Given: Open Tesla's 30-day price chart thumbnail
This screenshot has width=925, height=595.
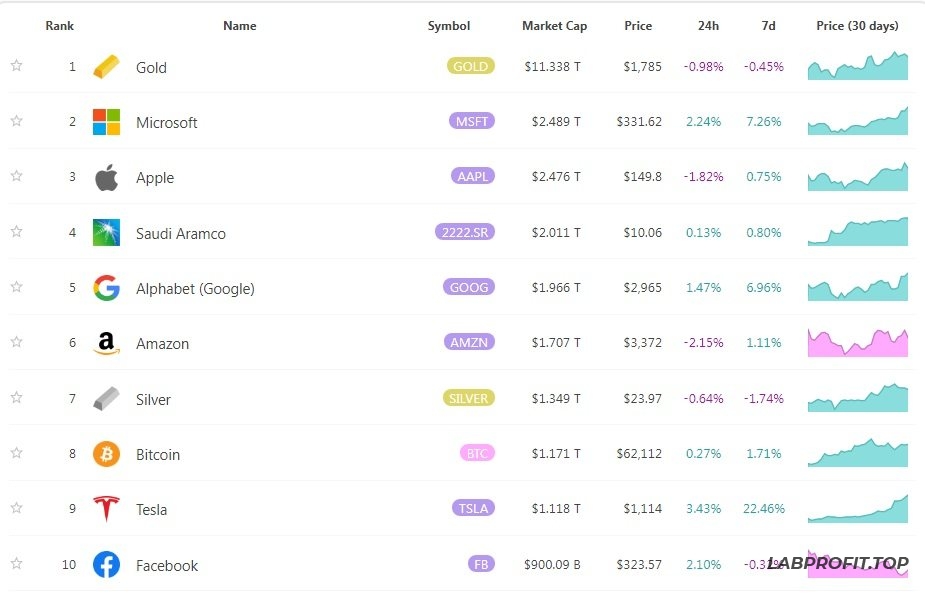Looking at the screenshot, I should 858,509.
